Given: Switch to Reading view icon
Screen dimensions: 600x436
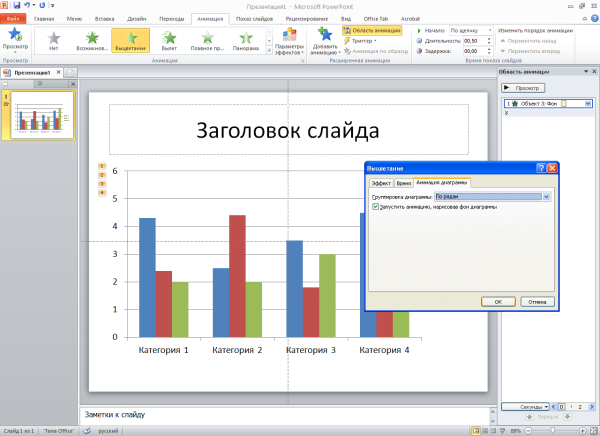Looking at the screenshot, I should pos(493,431).
